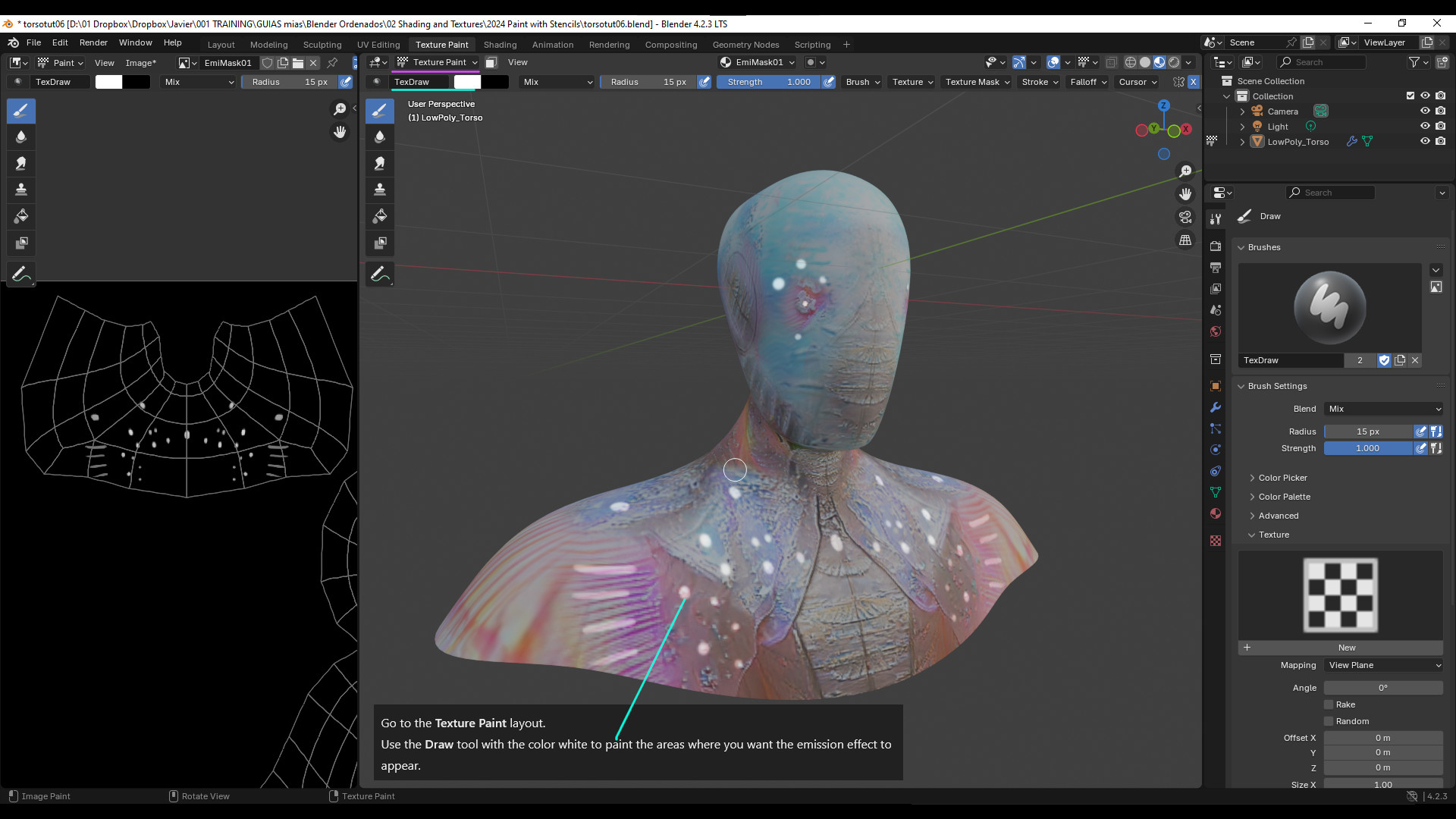The width and height of the screenshot is (1456, 819).
Task: Click the white color swatch in viewport header
Action: tap(467, 82)
